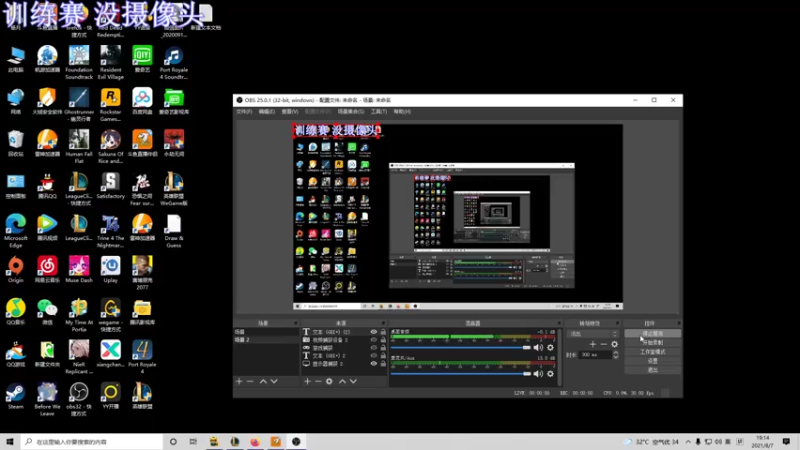Screen dimensions: 800x450
Task: Click the 退出 exit button in OBS
Action: [x=652, y=370]
